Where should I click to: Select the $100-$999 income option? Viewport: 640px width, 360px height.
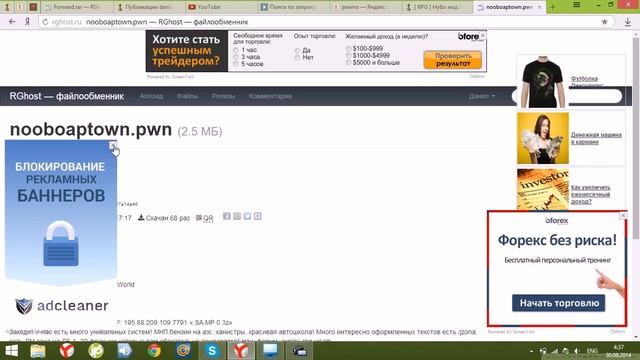tap(348, 49)
